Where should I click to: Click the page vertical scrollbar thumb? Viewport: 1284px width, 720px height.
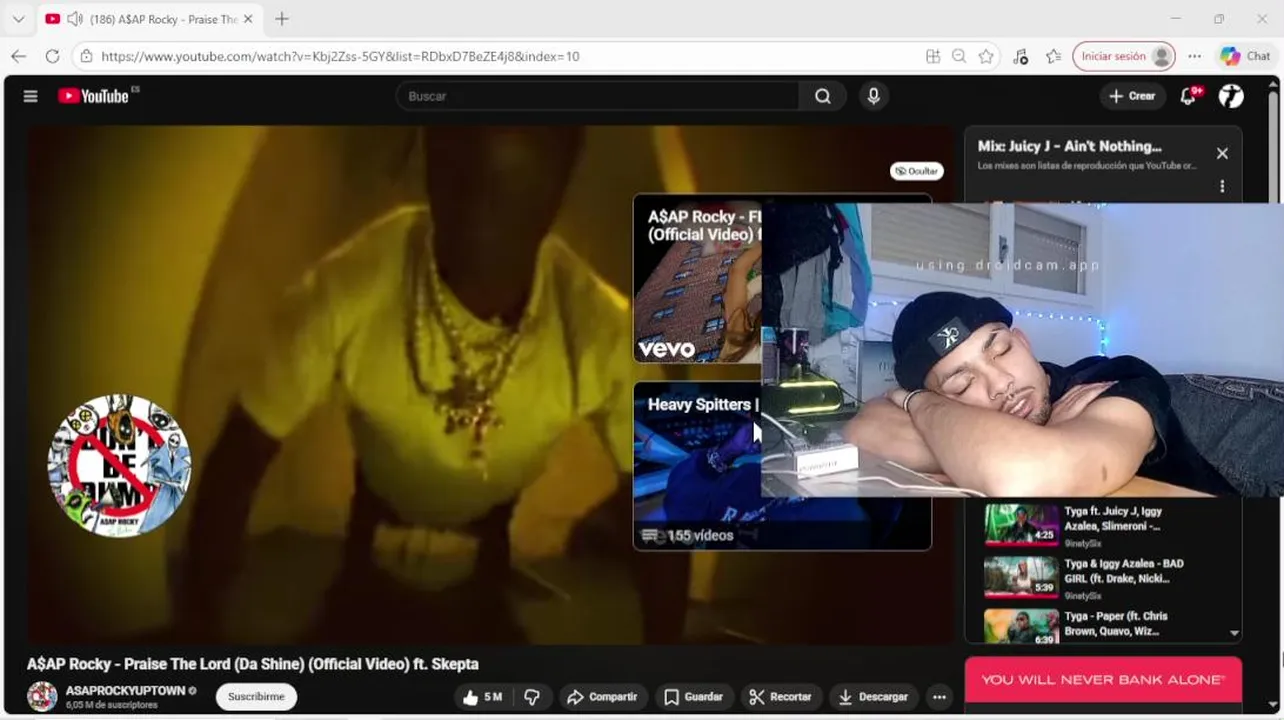click(x=1273, y=150)
